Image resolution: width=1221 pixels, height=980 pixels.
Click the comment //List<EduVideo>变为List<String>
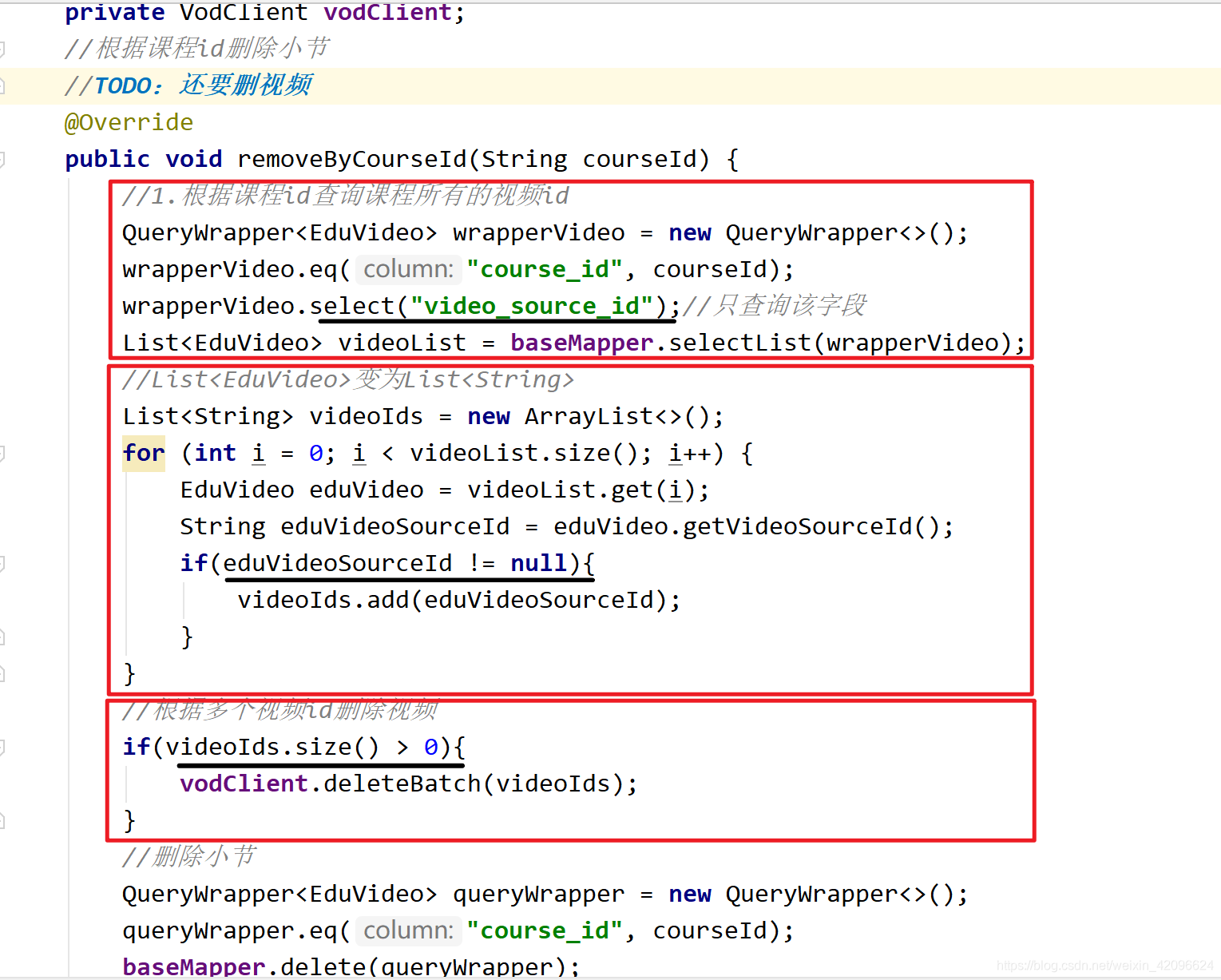coord(348,379)
